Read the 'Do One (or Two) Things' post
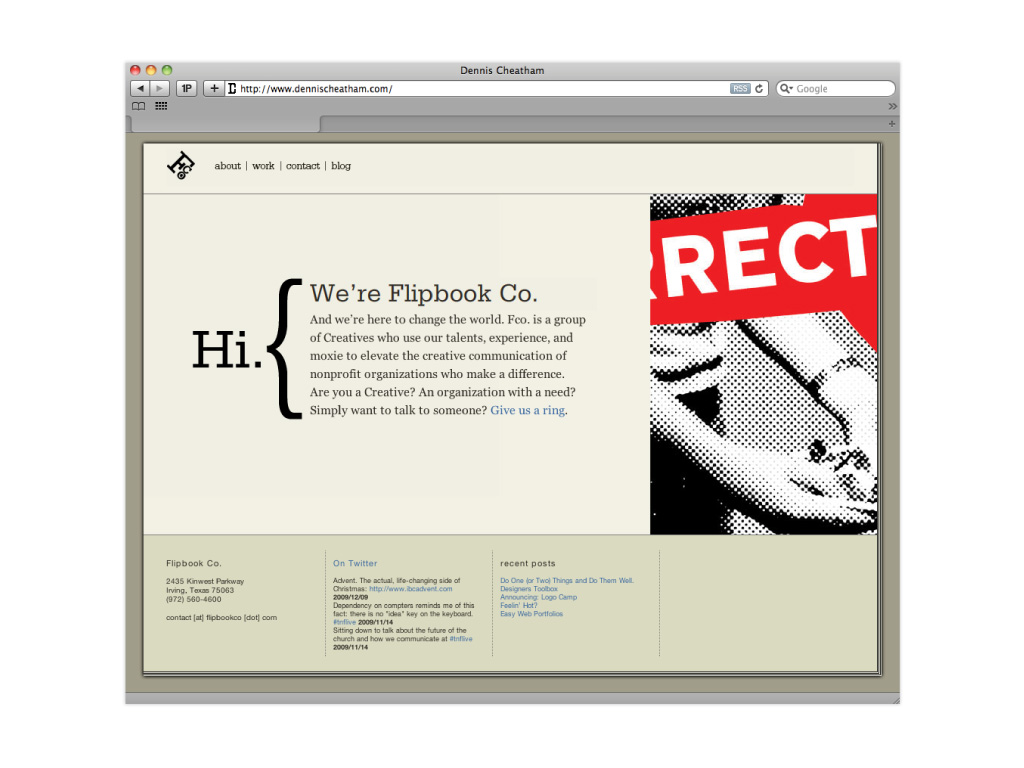1024x768 pixels. (567, 580)
